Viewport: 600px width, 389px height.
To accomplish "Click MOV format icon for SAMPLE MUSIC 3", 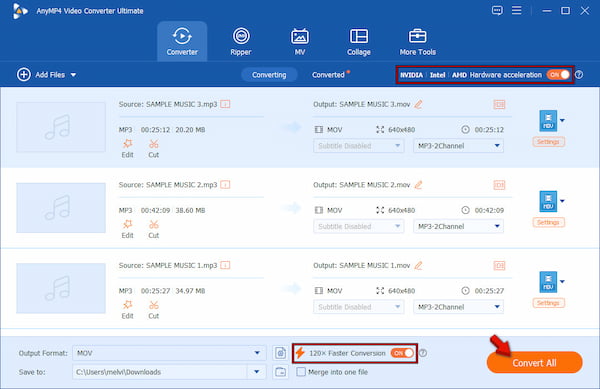I will click(548, 120).
